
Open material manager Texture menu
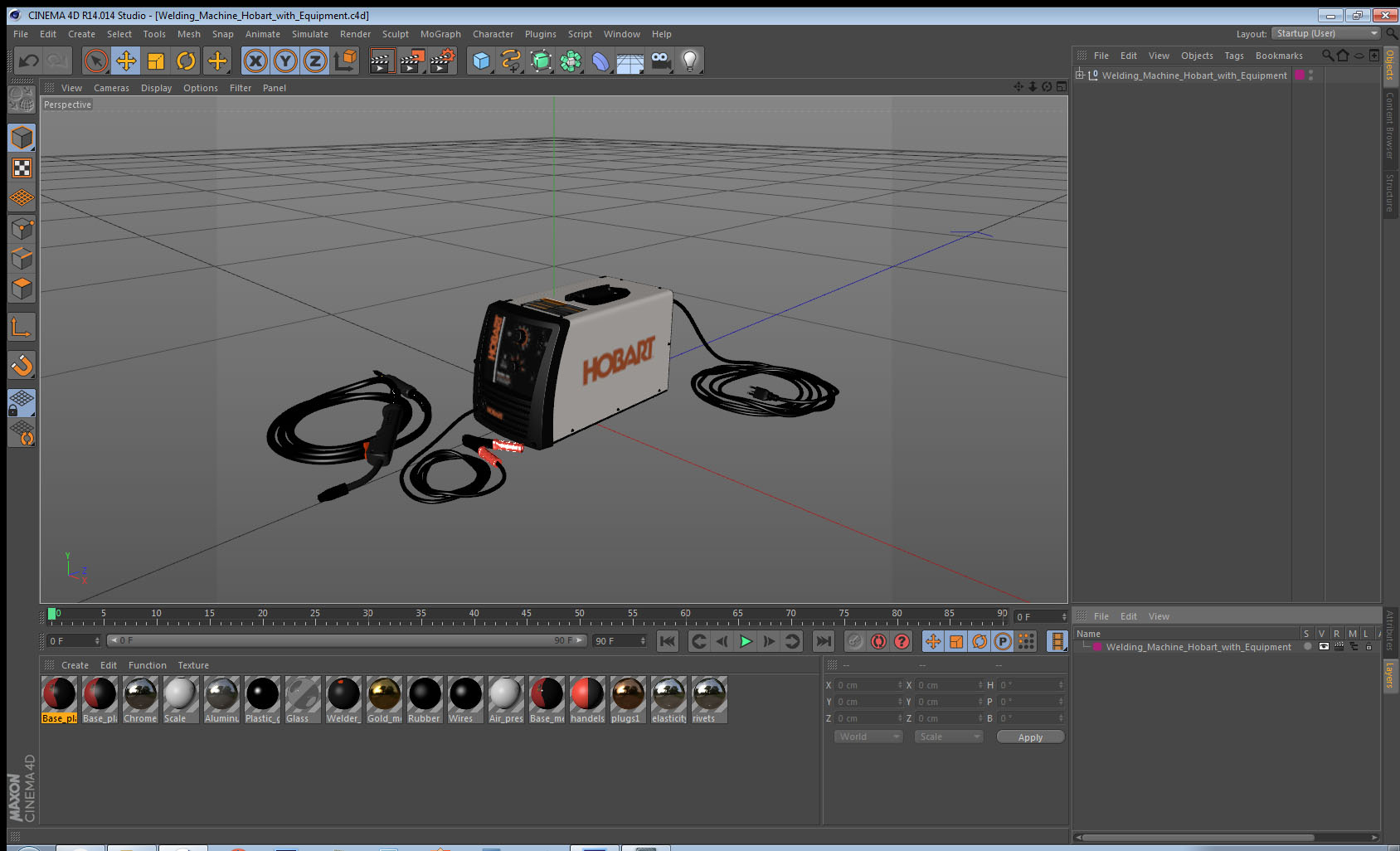[x=193, y=665]
